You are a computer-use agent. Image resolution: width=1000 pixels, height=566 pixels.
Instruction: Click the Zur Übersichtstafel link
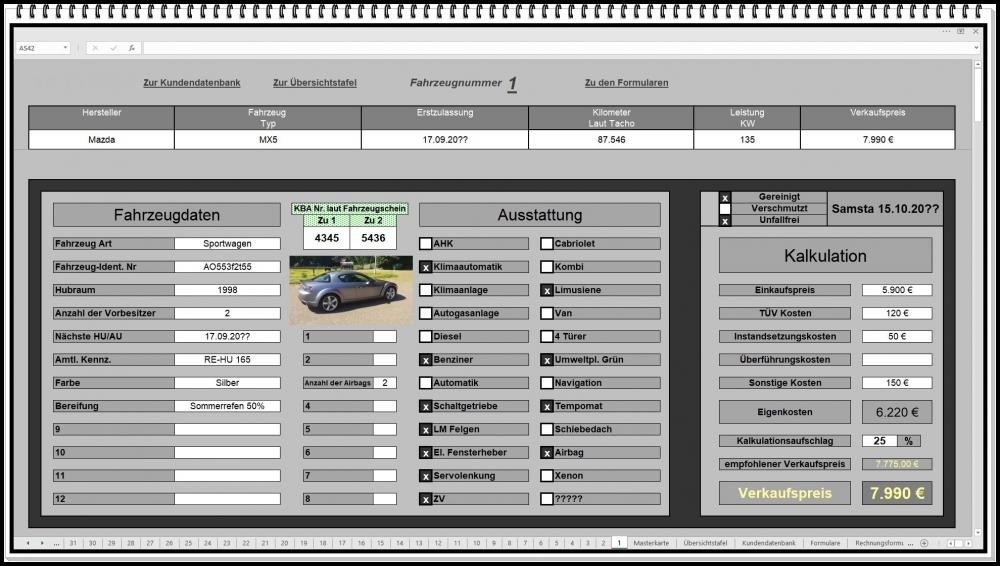(x=314, y=83)
